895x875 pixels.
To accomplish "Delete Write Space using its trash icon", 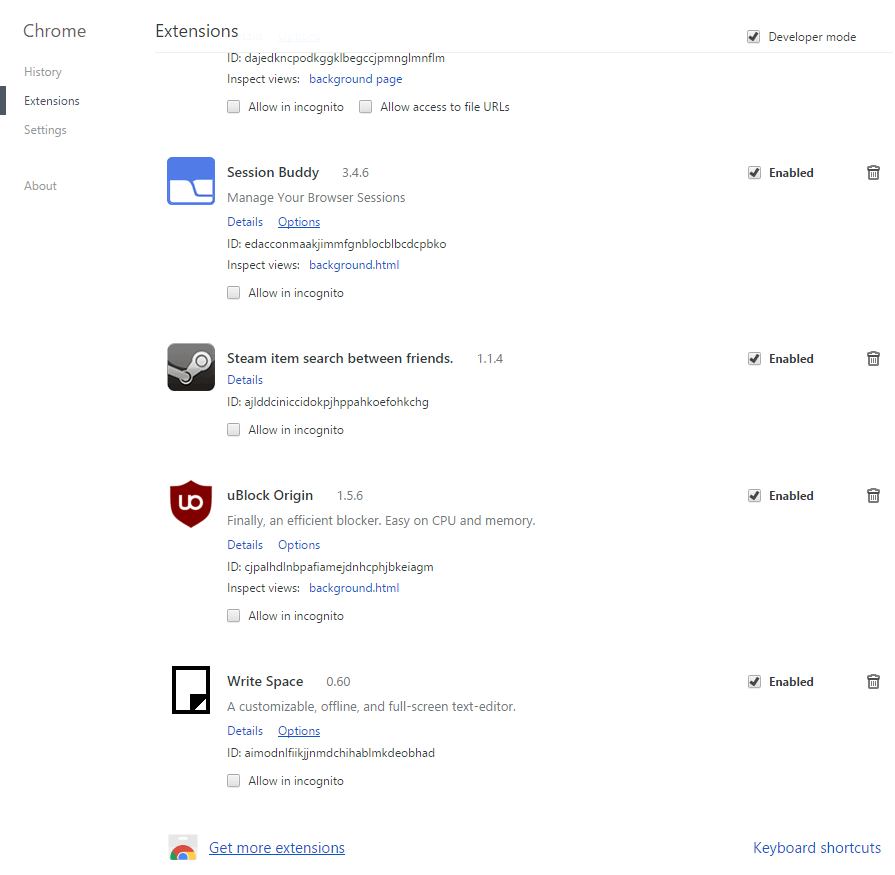I will tap(873, 682).
